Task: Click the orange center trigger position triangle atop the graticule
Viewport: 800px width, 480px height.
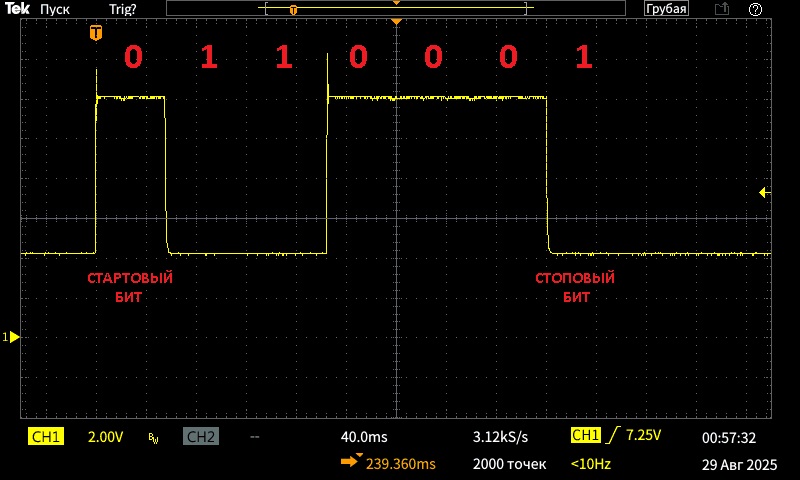Action: click(396, 21)
